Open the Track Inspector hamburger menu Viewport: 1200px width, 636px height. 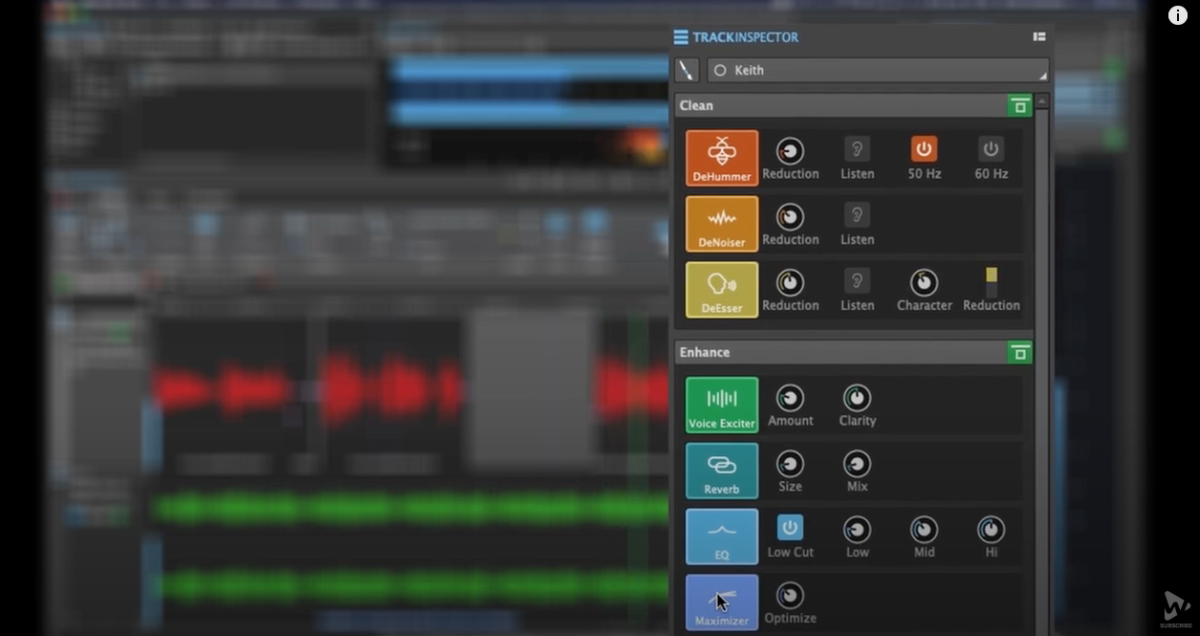[x=681, y=38]
